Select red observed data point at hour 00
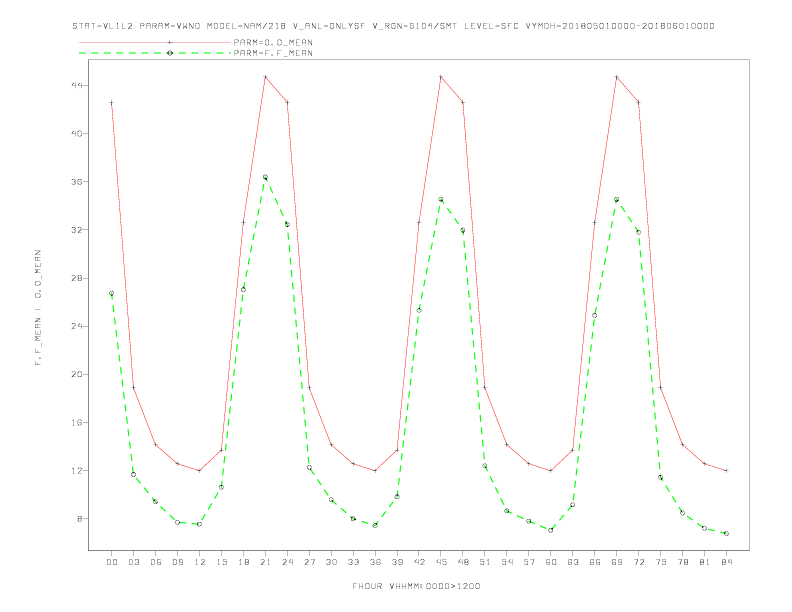This screenshot has height=612, width=792. pyautogui.click(x=112, y=103)
